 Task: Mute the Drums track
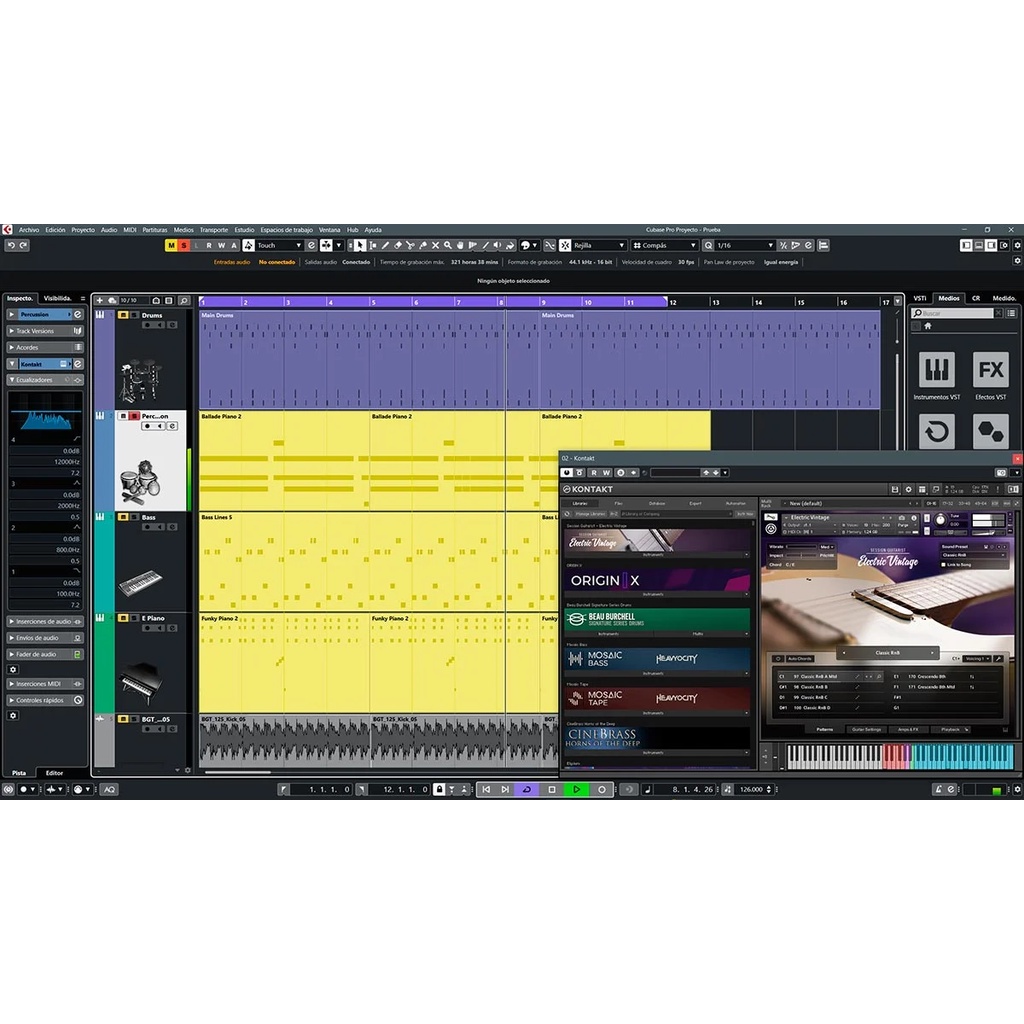[123, 315]
